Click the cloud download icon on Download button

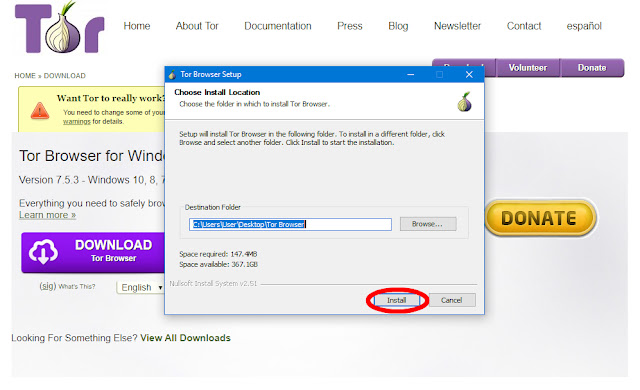(43, 252)
